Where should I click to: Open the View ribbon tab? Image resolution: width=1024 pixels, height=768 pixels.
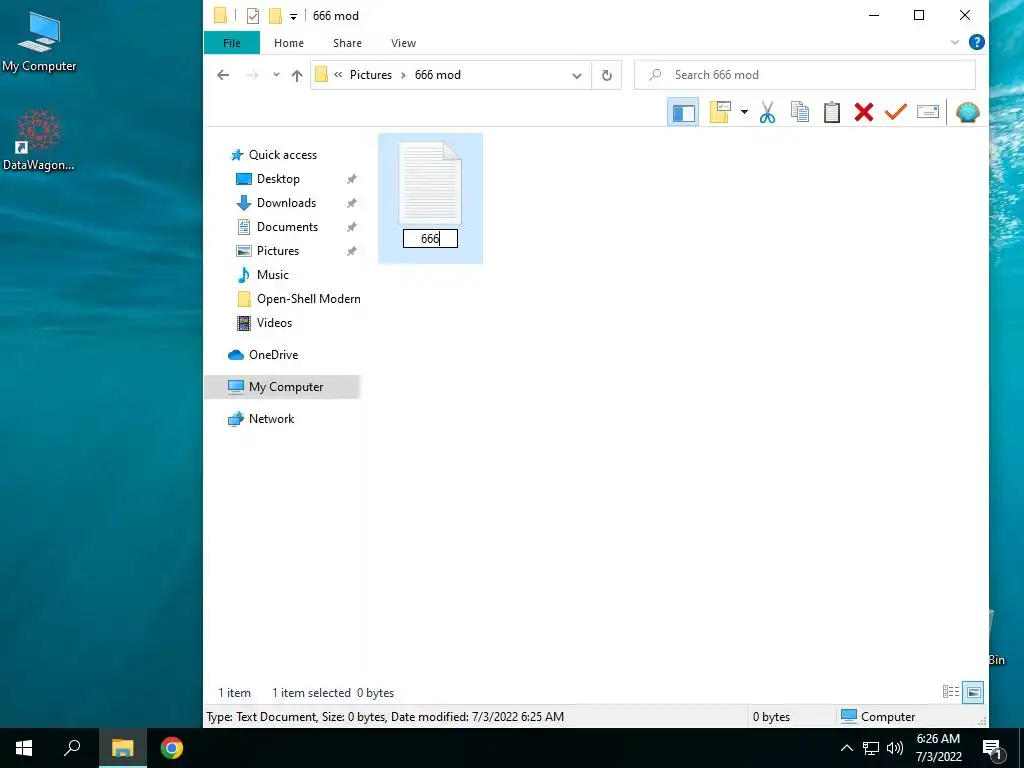(x=404, y=43)
